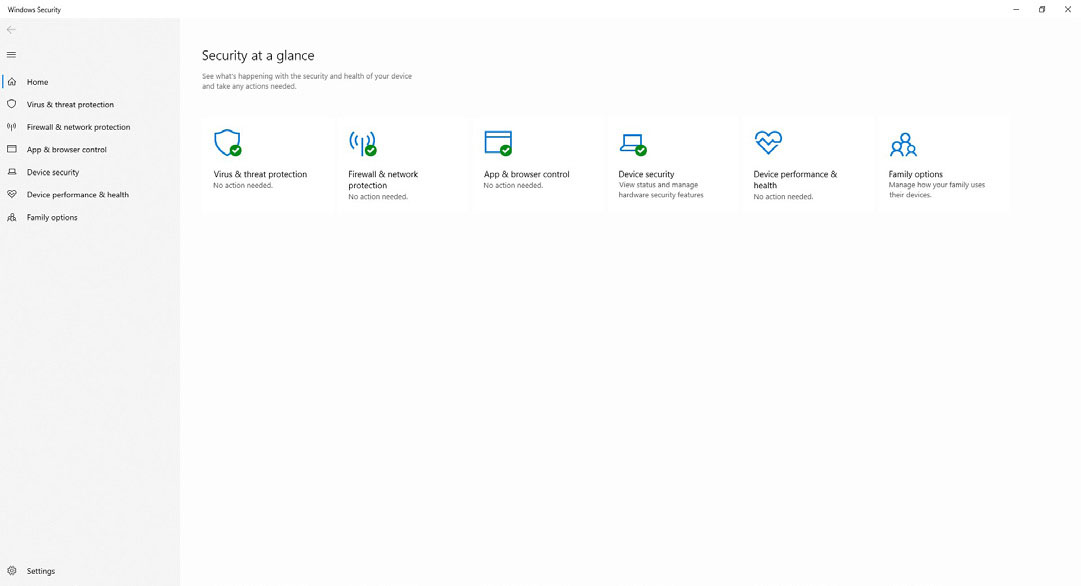
Task: Go back using the back arrow
Action: coord(11,30)
